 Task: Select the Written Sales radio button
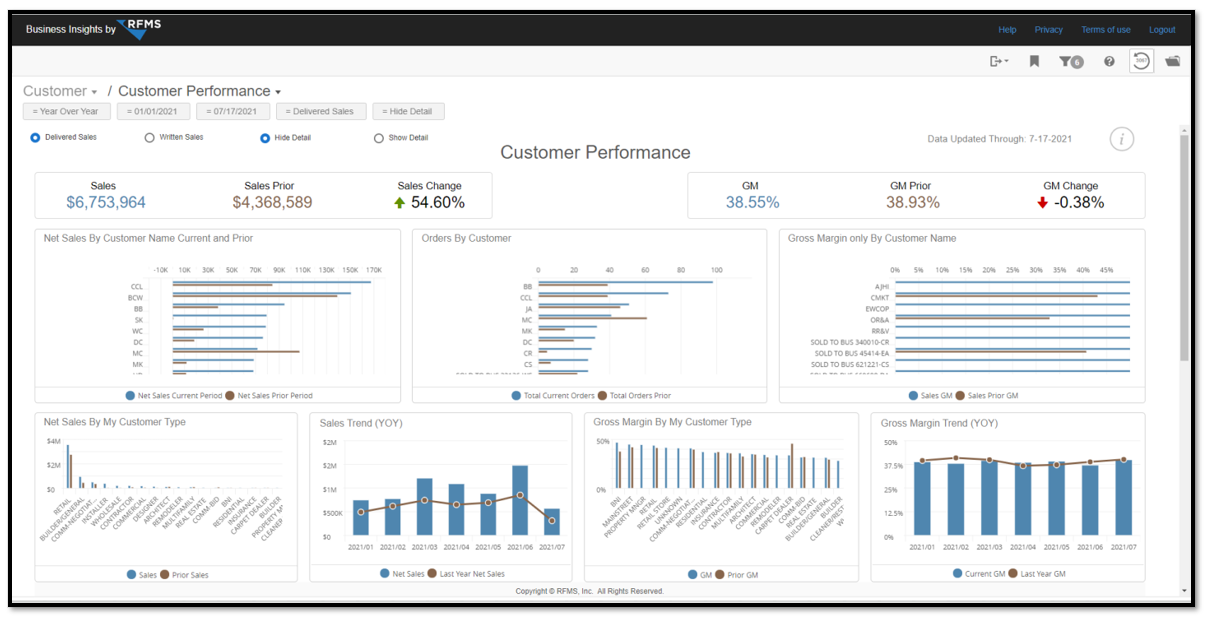pyautogui.click(x=150, y=138)
